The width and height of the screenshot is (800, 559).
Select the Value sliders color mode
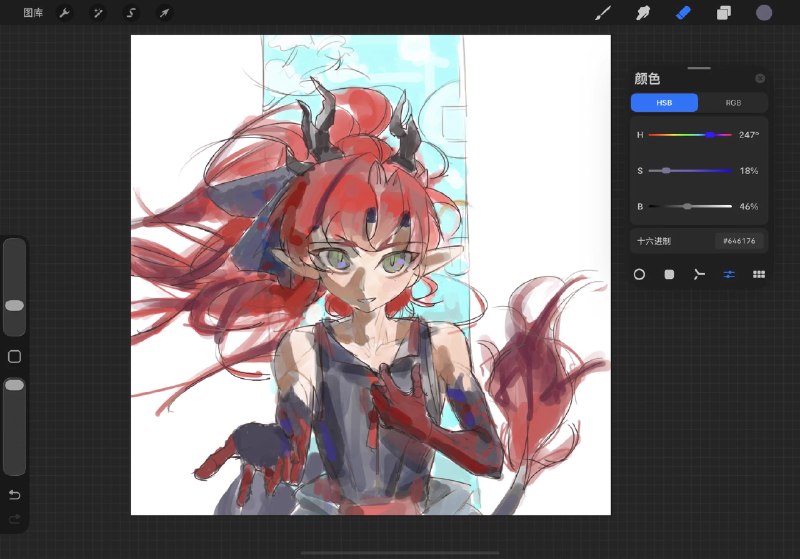[729, 274]
